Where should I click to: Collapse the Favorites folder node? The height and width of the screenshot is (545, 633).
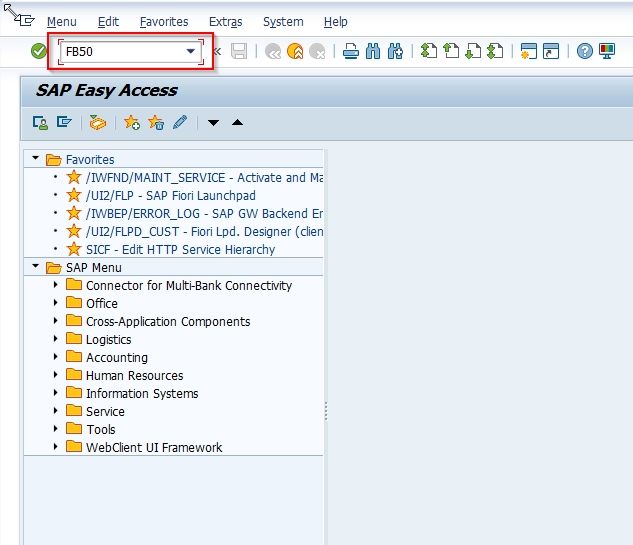click(36, 158)
